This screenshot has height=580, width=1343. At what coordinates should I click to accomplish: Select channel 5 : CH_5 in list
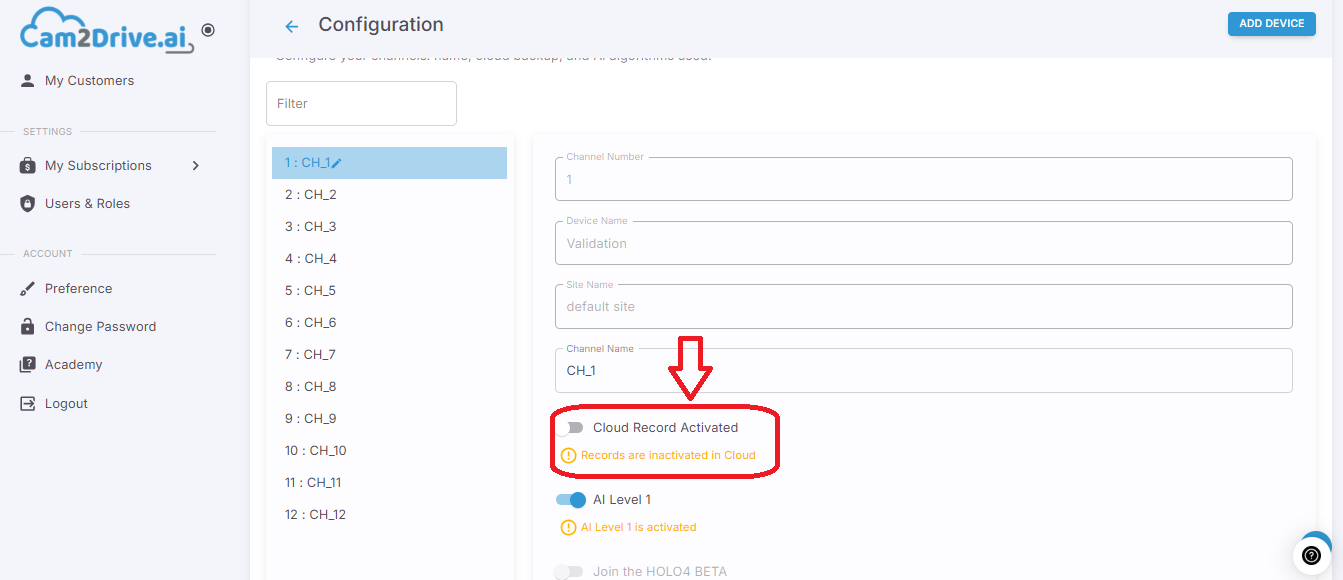389,291
